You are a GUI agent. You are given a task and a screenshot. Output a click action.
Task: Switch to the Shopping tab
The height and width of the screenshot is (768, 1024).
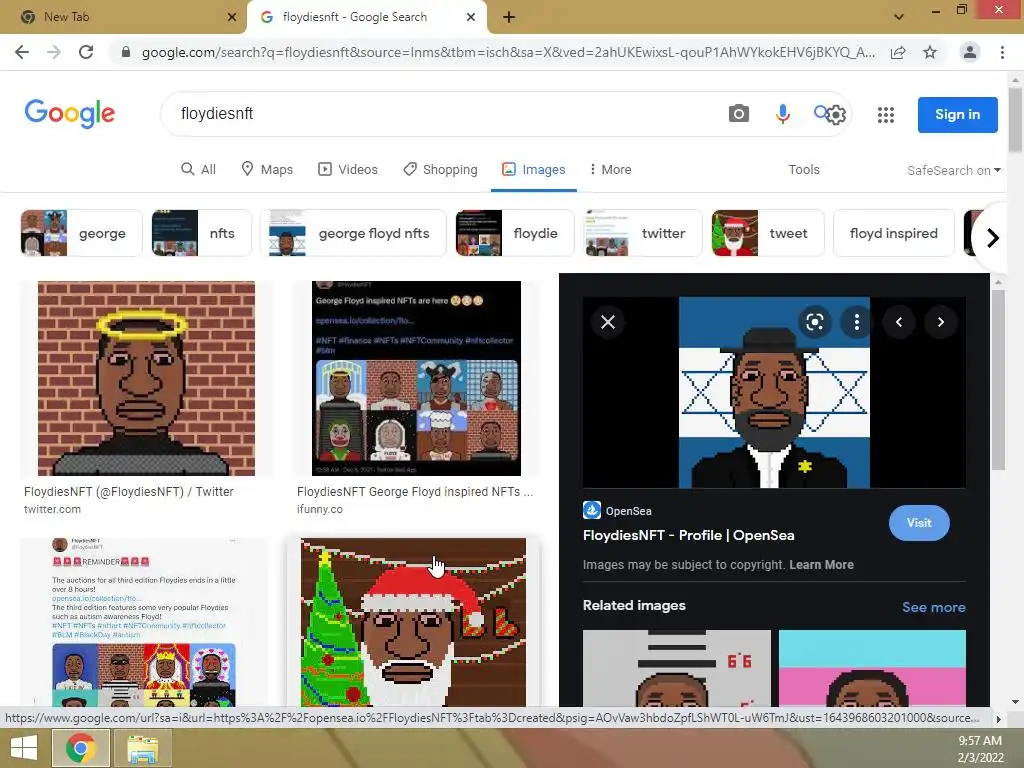[440, 169]
